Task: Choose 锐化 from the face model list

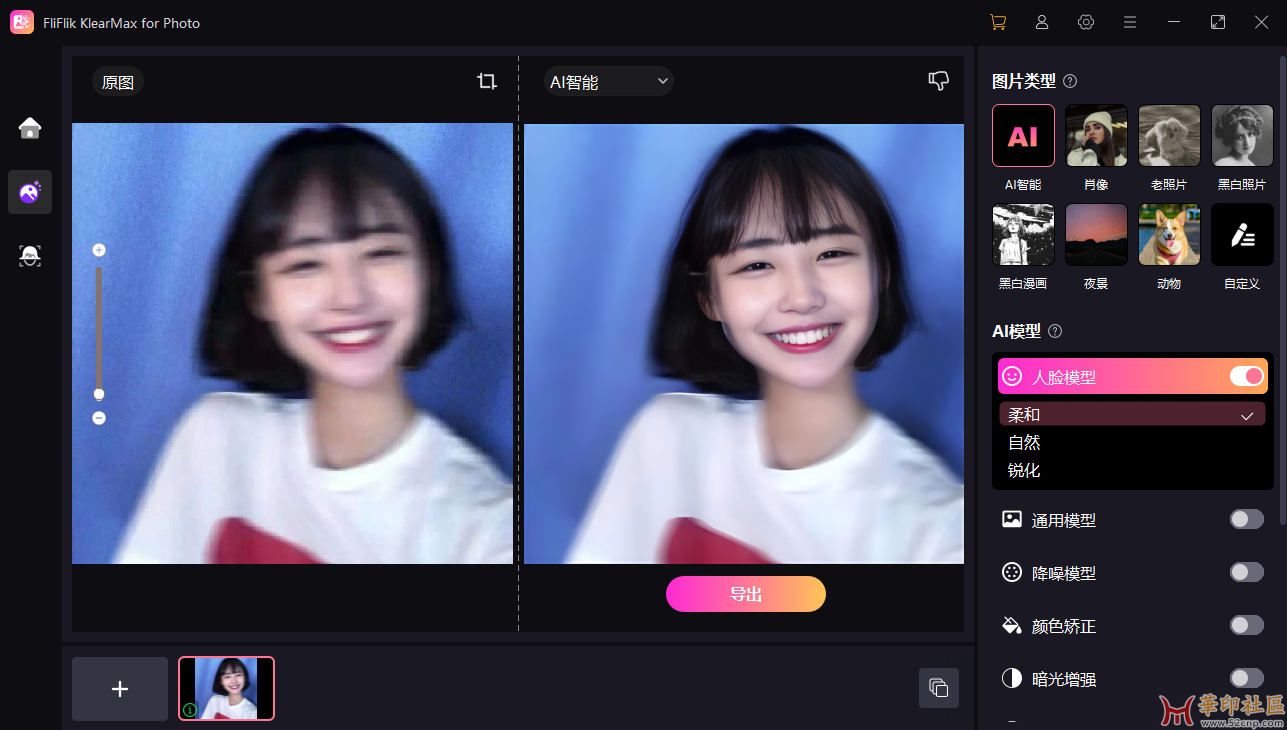Action: click(1025, 470)
